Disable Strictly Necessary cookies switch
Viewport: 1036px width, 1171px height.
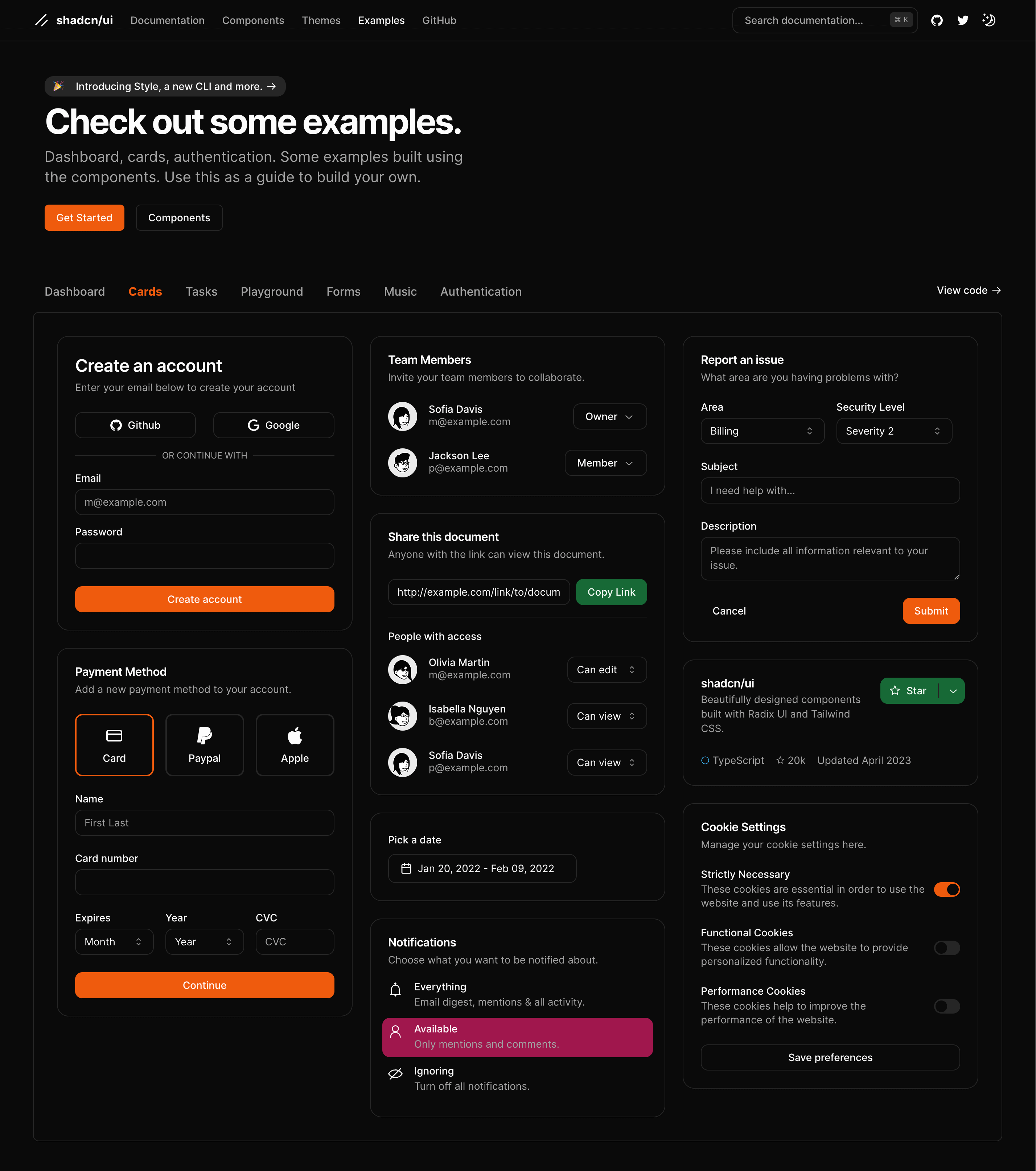947,889
